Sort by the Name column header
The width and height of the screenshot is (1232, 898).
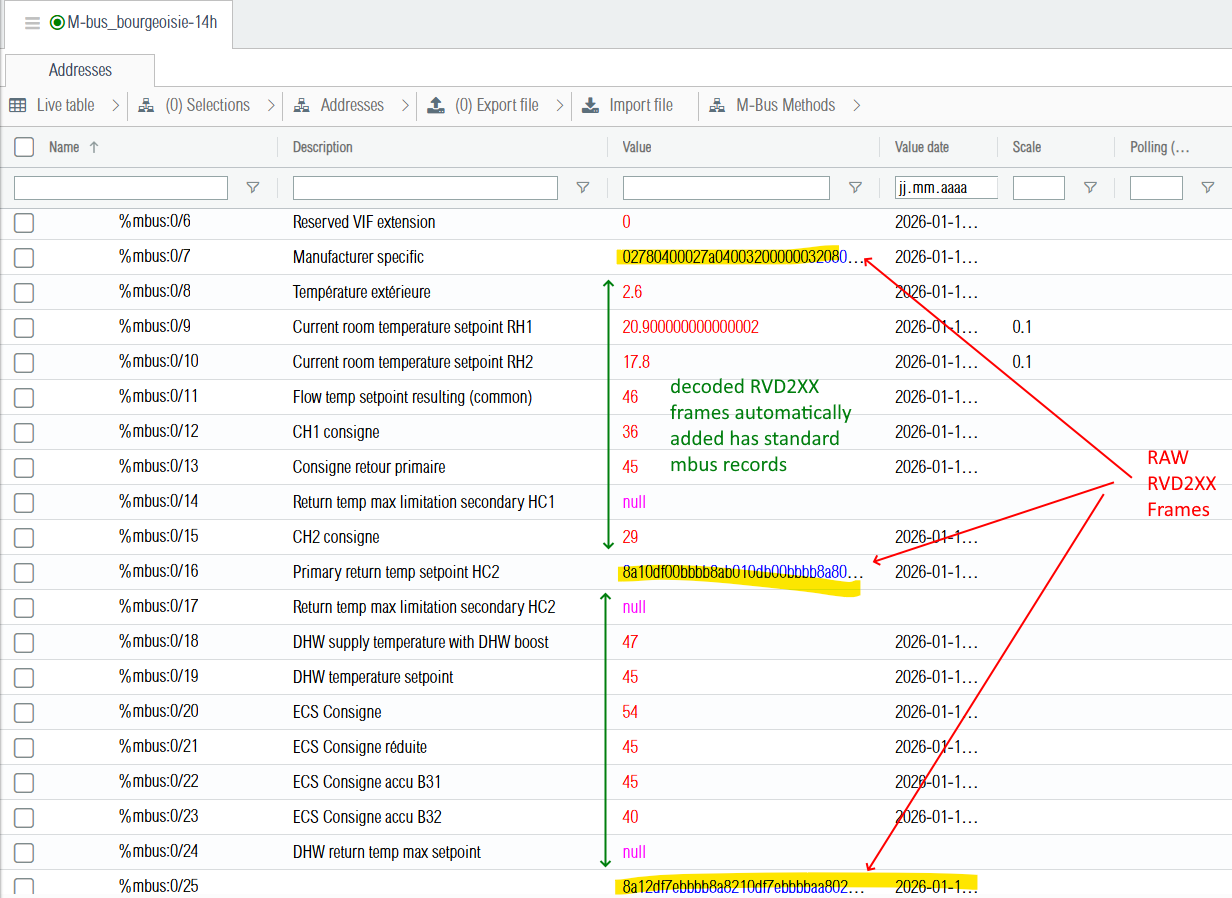tap(64, 147)
